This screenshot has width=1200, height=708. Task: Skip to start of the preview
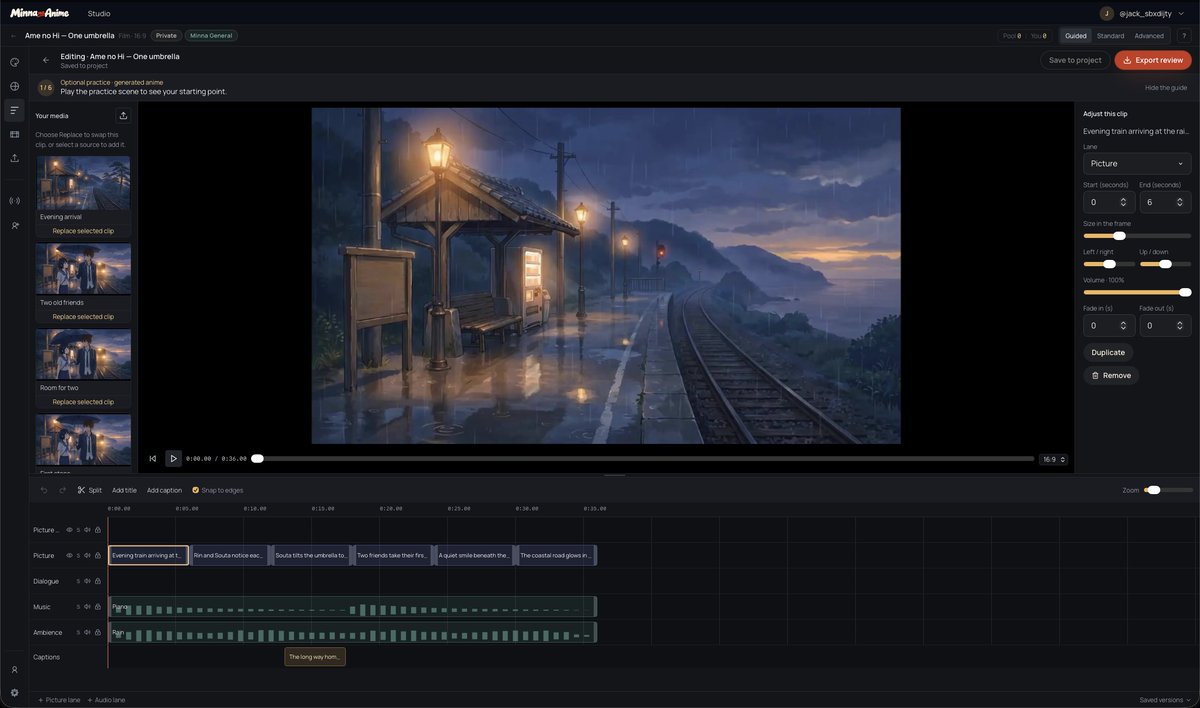click(x=153, y=459)
